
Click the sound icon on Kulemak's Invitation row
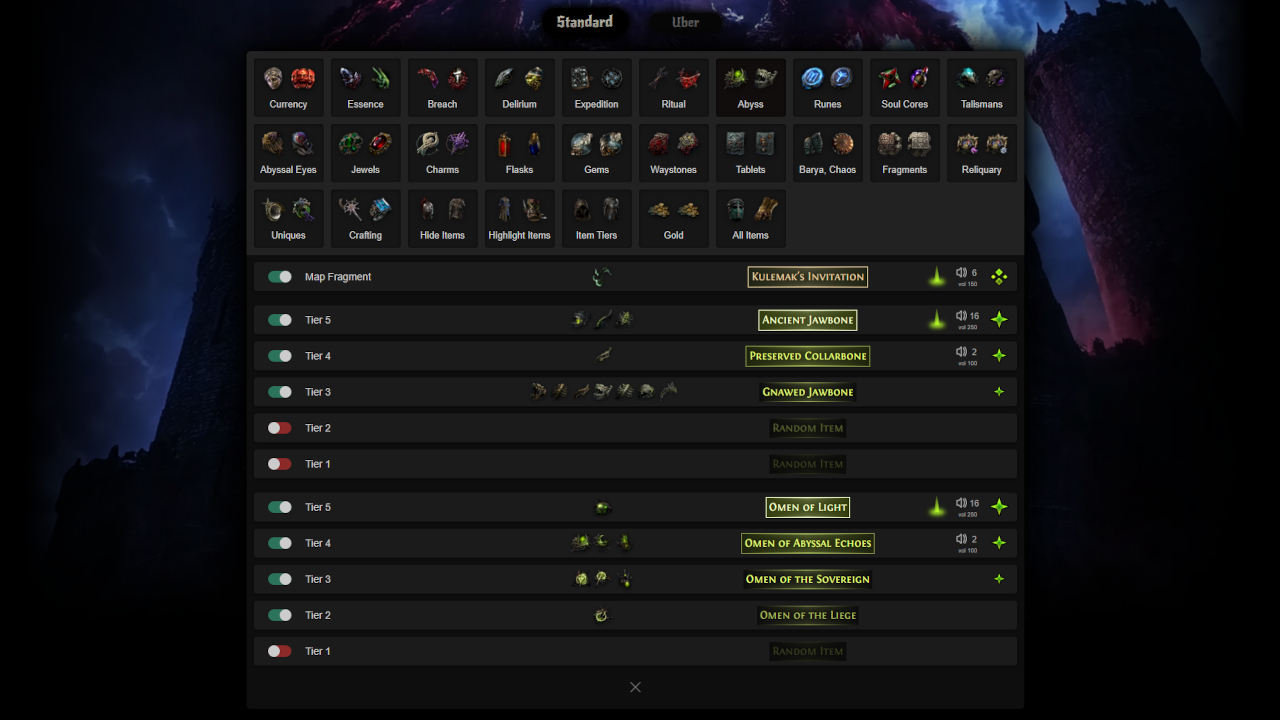tap(961, 272)
